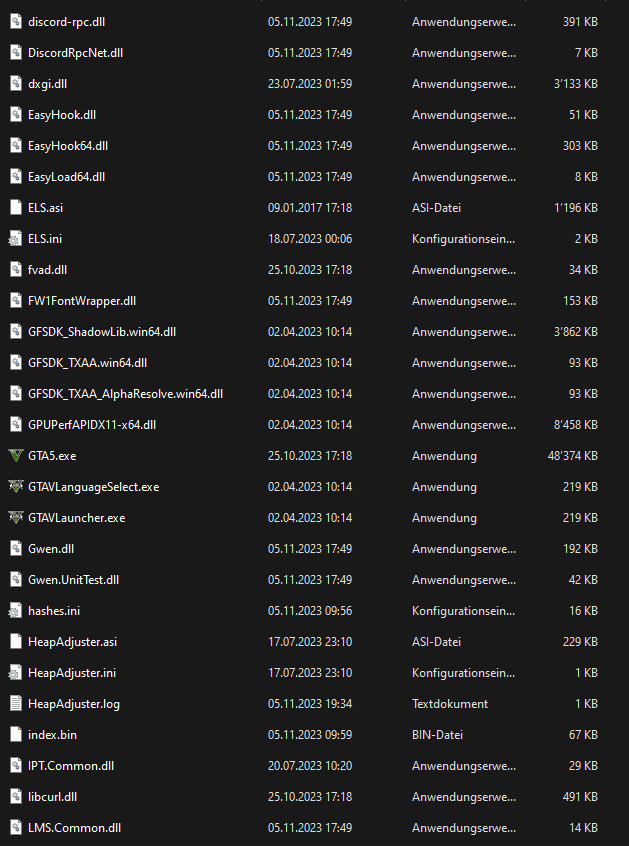This screenshot has width=629, height=846.
Task: Click the Gwen.dll file icon
Action: pyautogui.click(x=16, y=549)
